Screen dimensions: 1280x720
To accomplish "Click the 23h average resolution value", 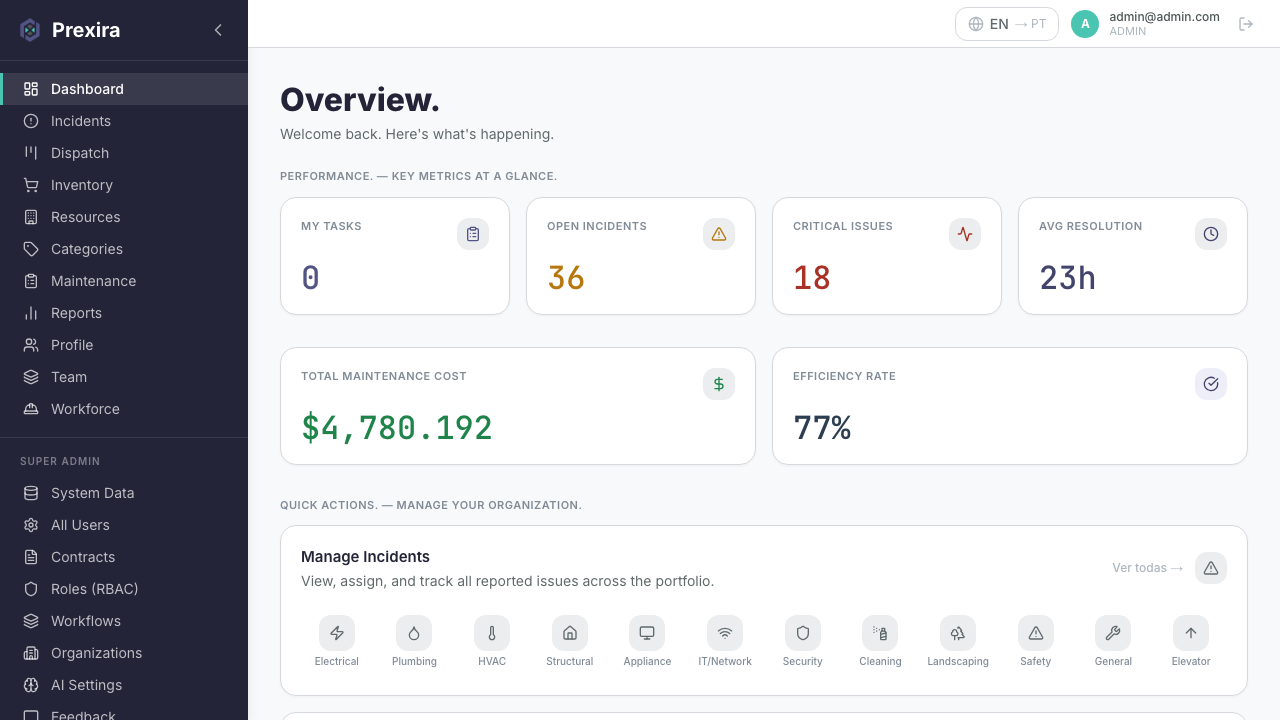I will 1067,278.
